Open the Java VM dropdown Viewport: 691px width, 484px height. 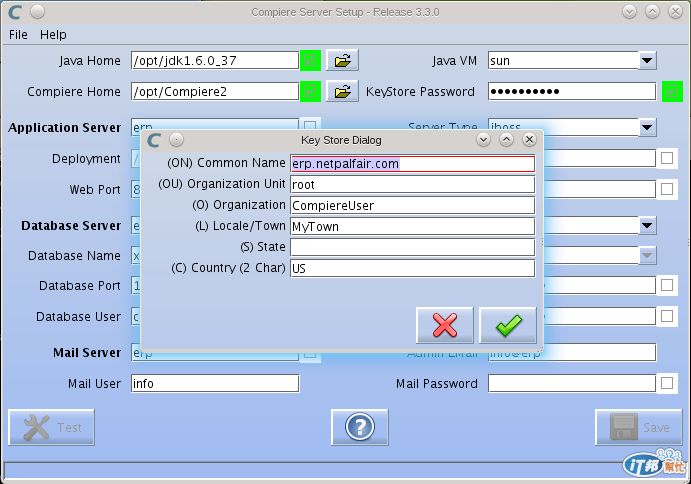[647, 60]
